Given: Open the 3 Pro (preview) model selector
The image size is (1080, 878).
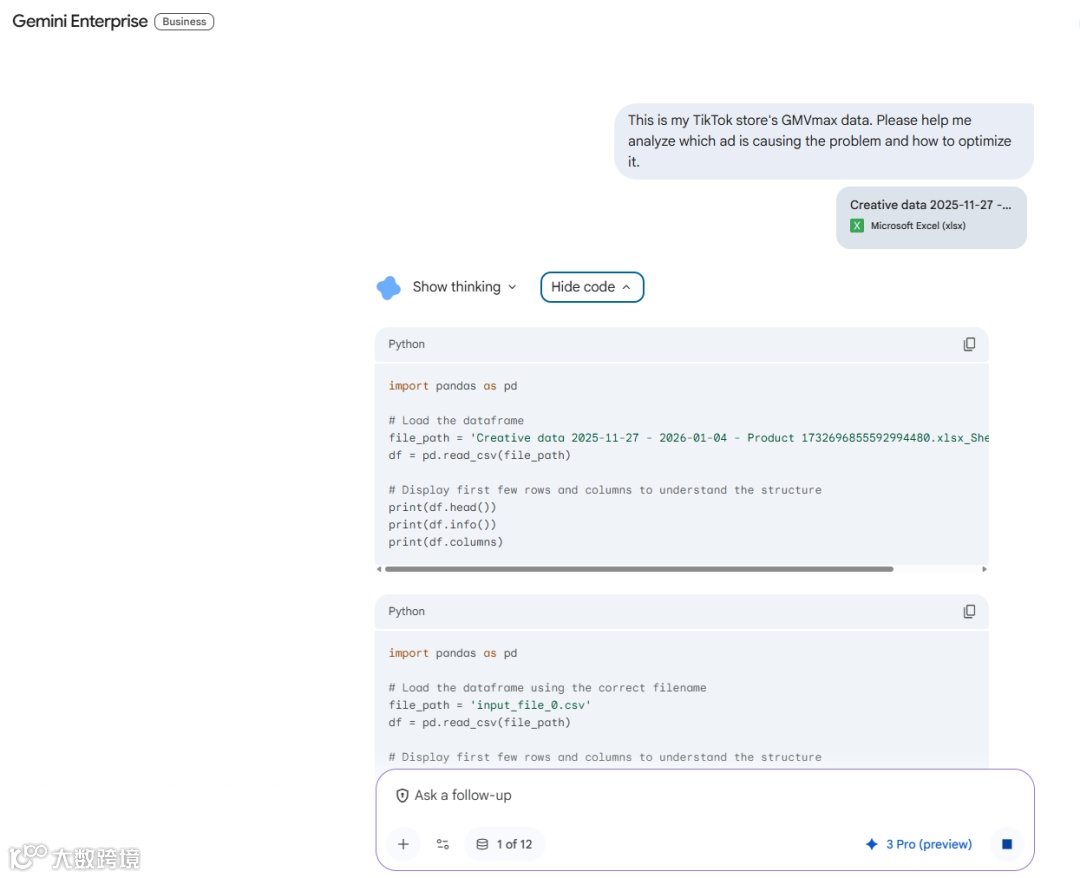Looking at the screenshot, I should tap(919, 844).
